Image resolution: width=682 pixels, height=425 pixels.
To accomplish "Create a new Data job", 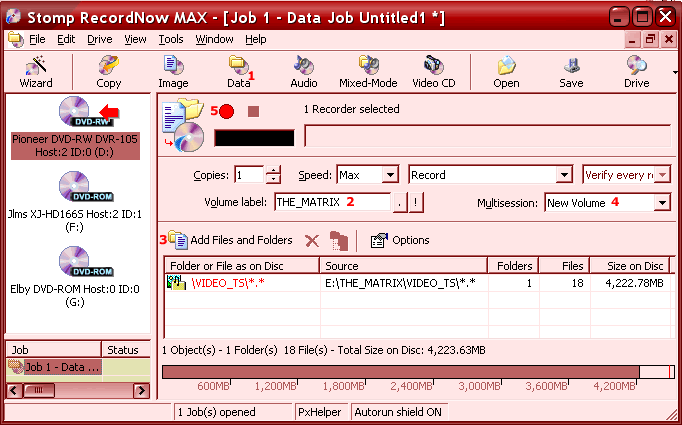I will [239, 72].
